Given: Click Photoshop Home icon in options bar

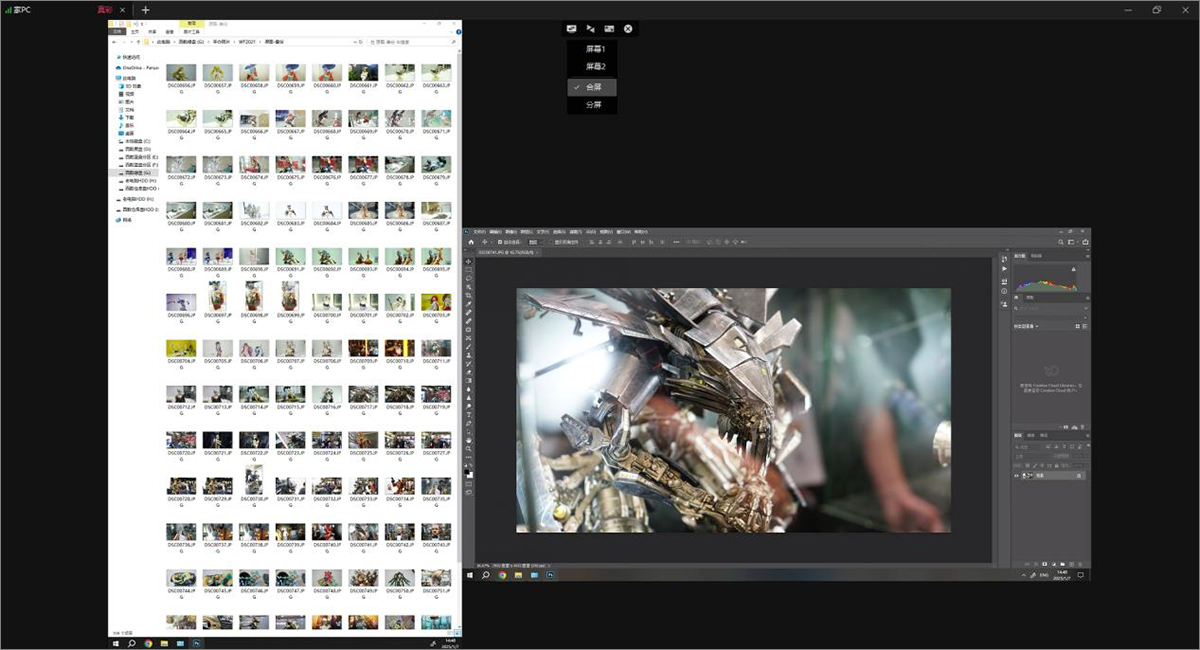Looking at the screenshot, I should (471, 242).
